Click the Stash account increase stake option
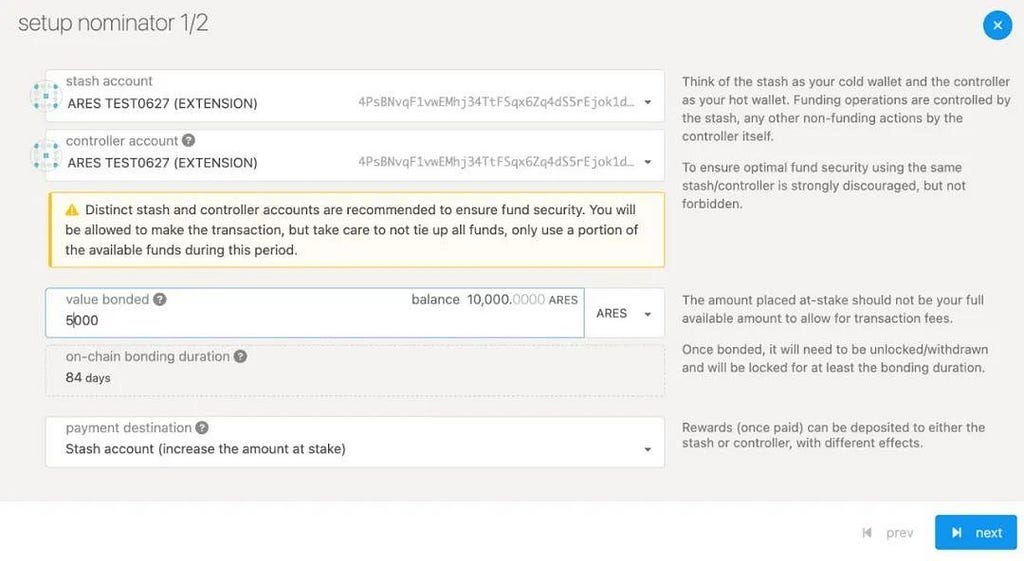1024x561 pixels. 206,449
